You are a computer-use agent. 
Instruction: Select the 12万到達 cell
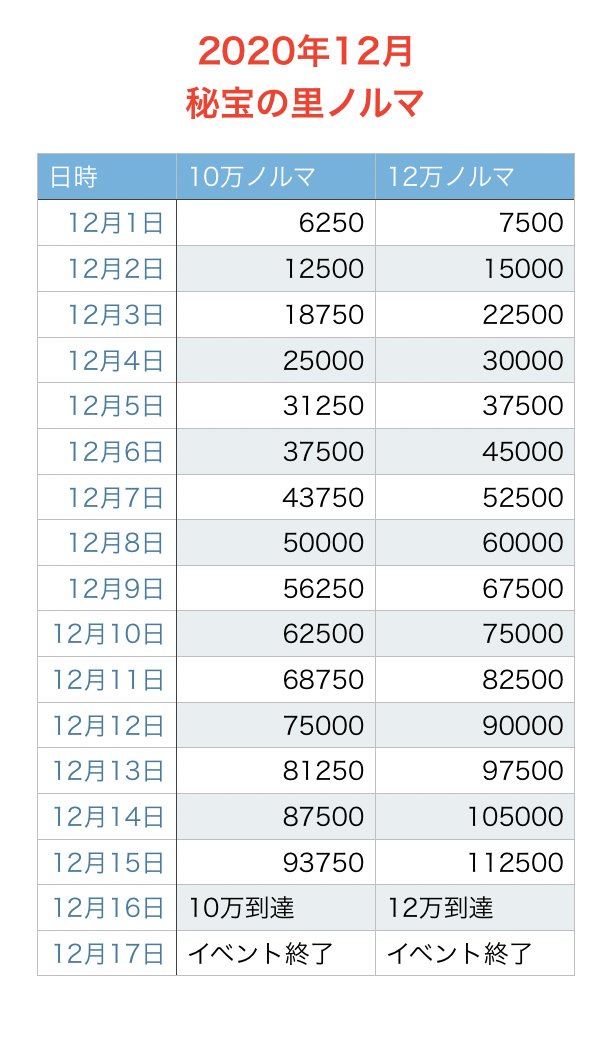point(441,908)
